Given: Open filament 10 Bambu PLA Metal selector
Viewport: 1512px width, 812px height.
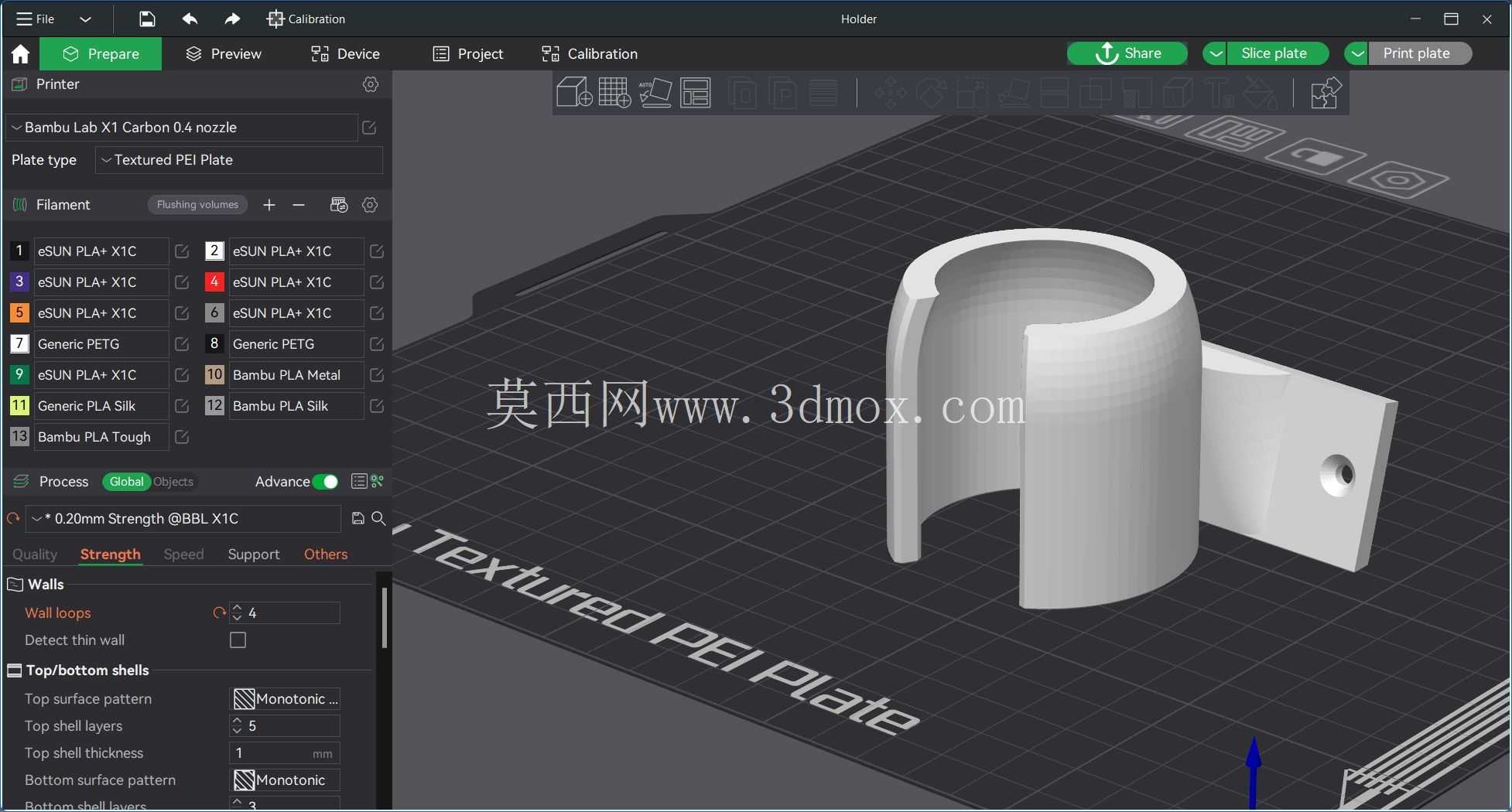Looking at the screenshot, I should tap(296, 375).
